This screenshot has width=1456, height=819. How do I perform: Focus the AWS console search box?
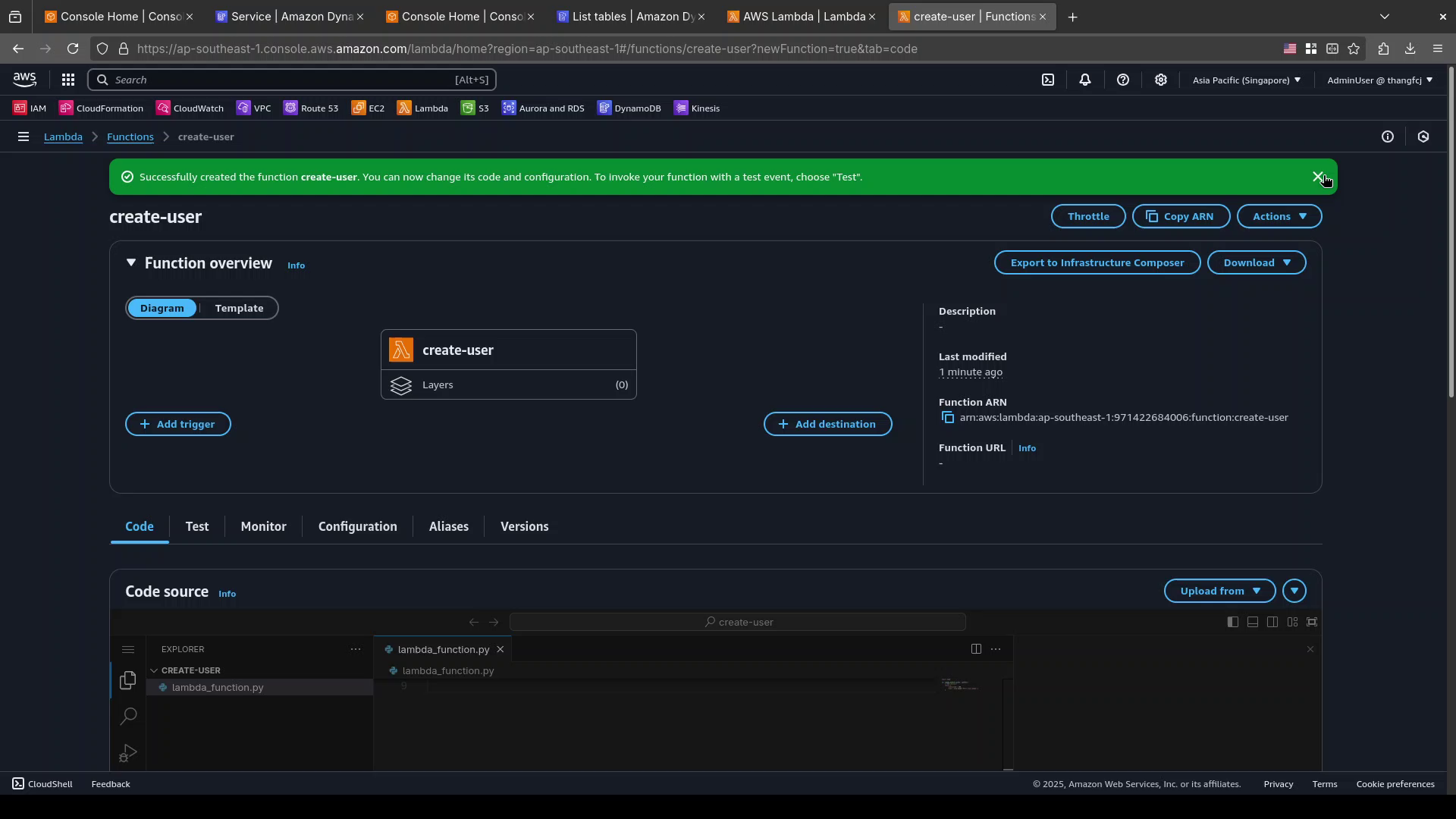(x=292, y=80)
